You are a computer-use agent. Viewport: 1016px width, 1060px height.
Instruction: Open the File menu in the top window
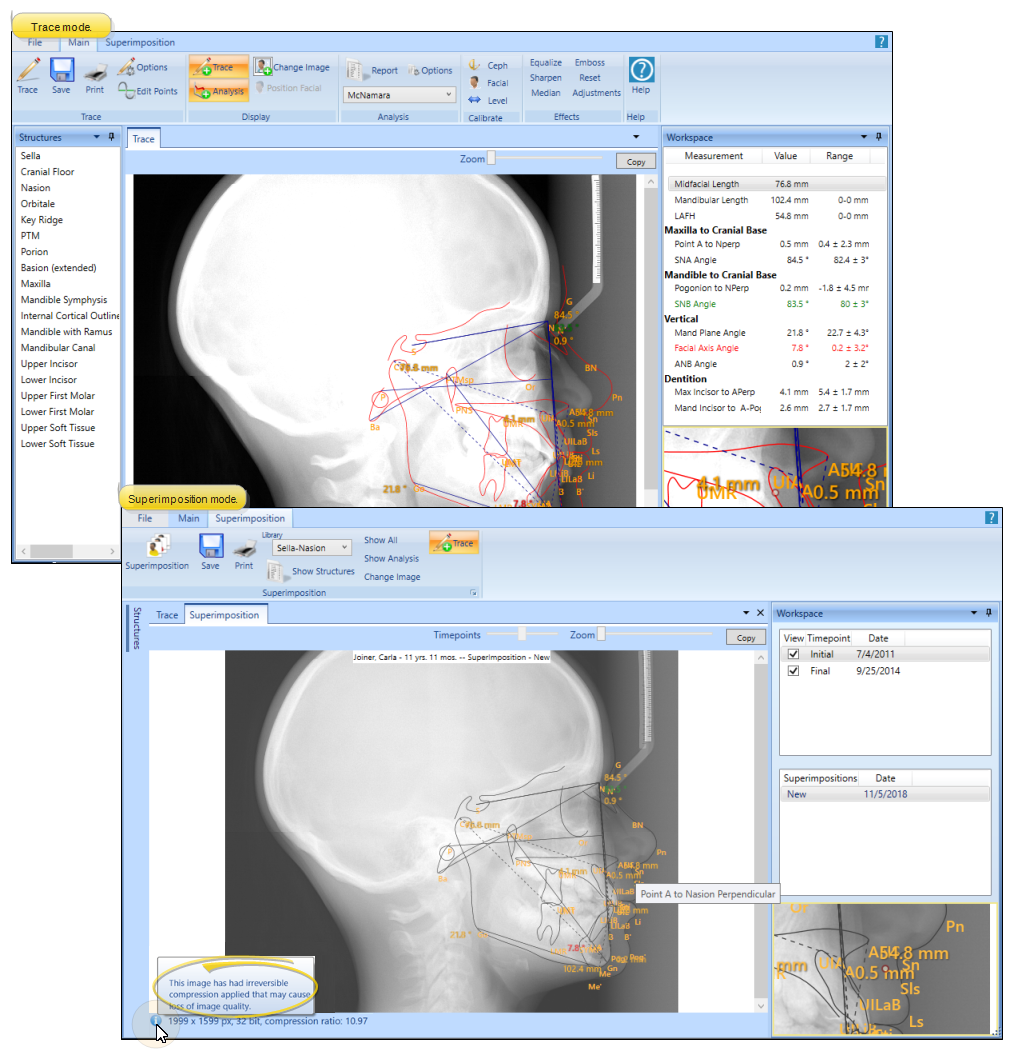pyautogui.click(x=35, y=43)
